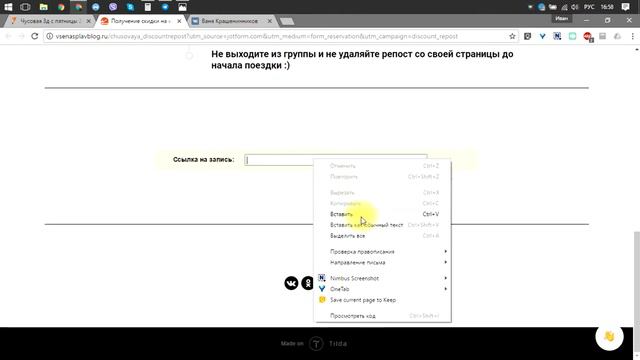
Task: Close the Чусовая 3д tab
Action: coord(89,21)
